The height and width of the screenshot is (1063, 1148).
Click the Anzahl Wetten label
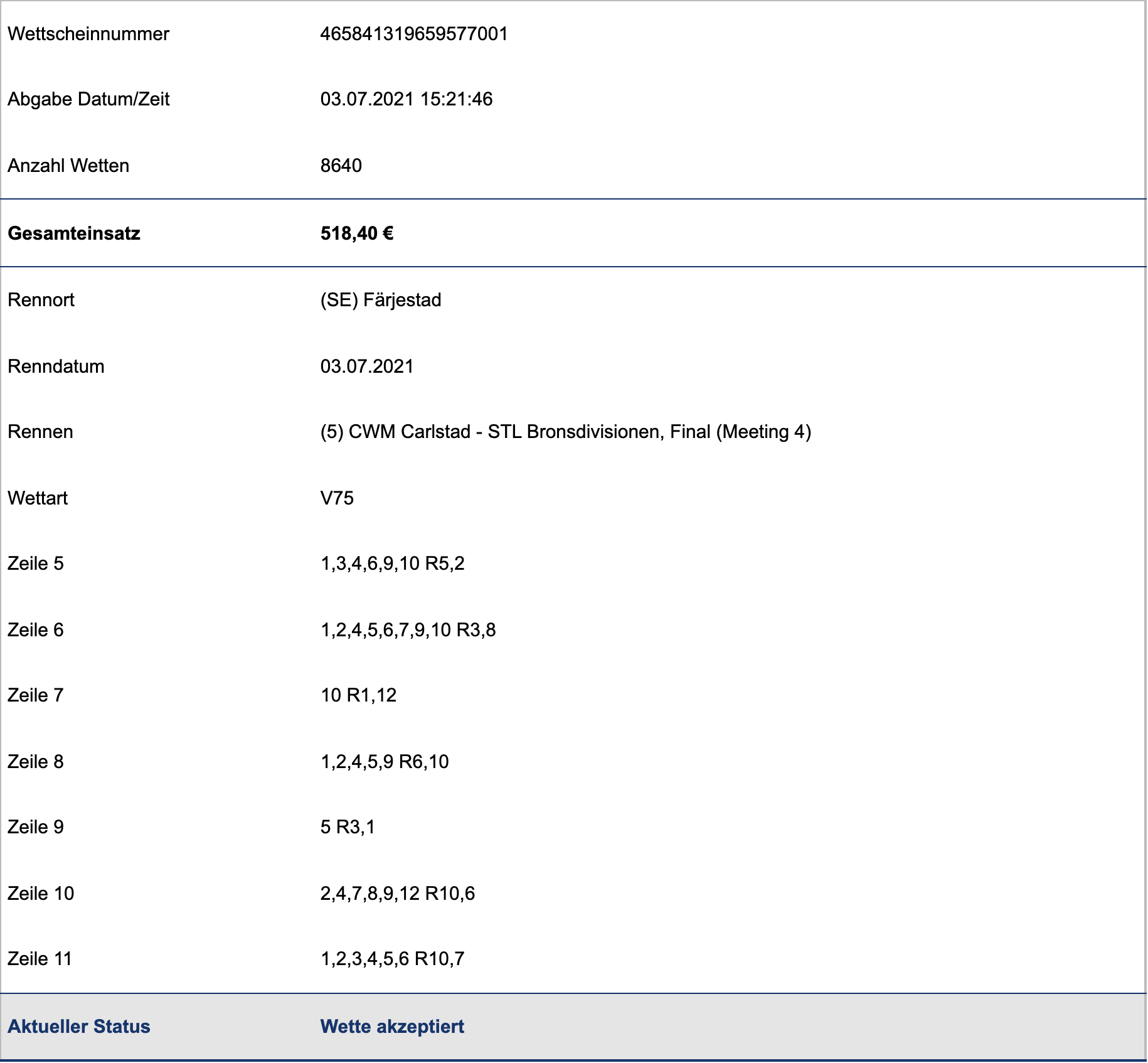68,166
